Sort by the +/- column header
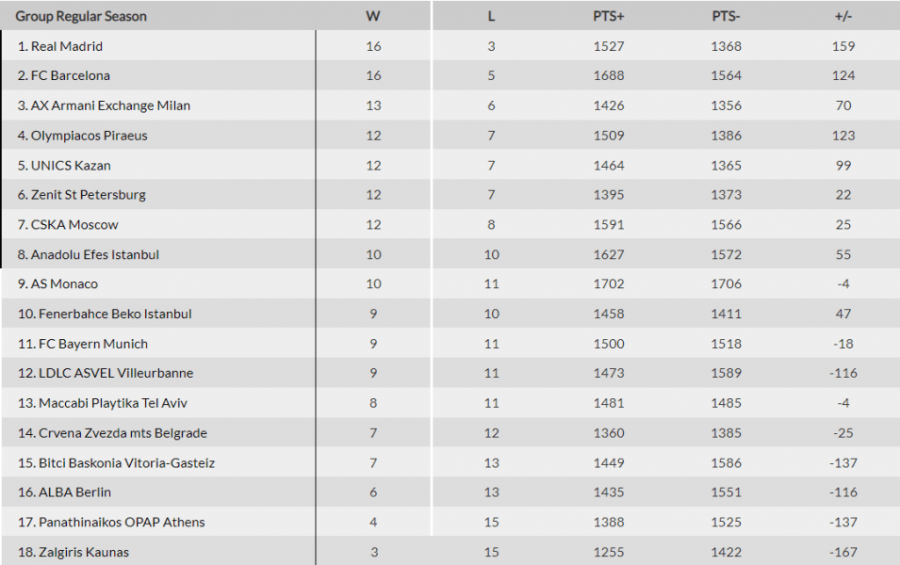The height and width of the screenshot is (565, 900). [x=843, y=16]
